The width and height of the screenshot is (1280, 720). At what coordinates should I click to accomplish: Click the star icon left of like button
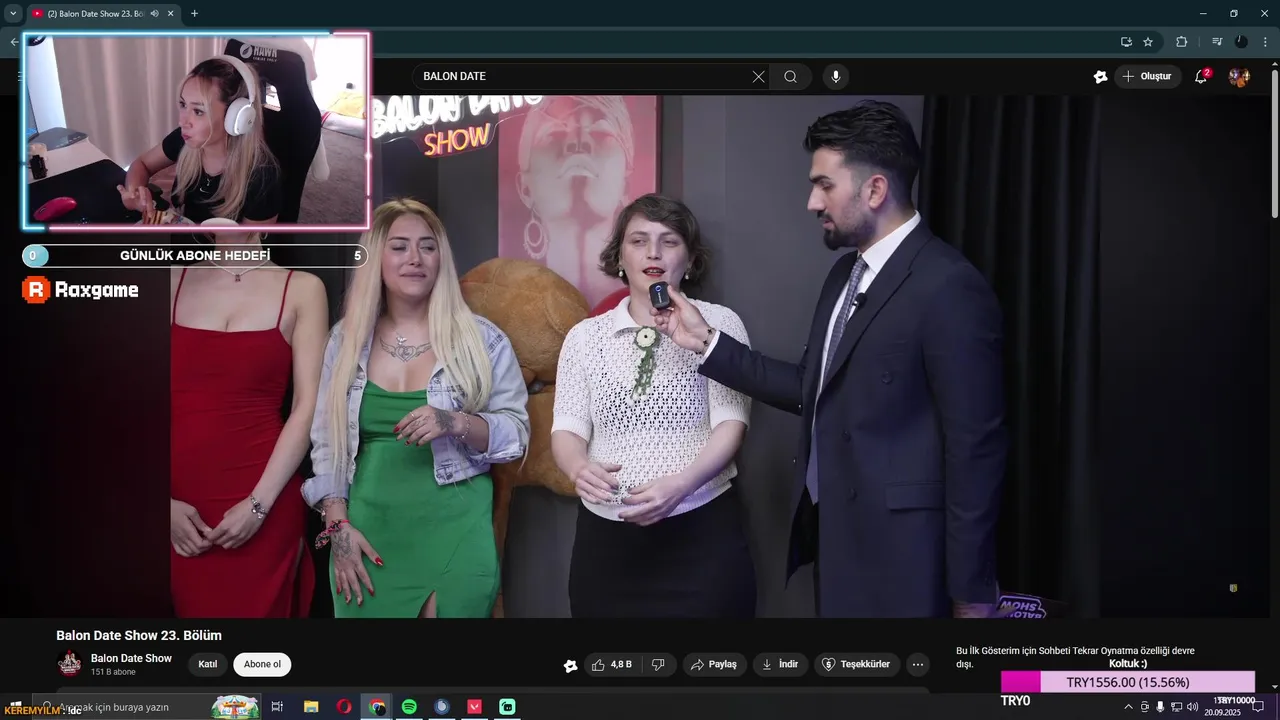click(571, 665)
